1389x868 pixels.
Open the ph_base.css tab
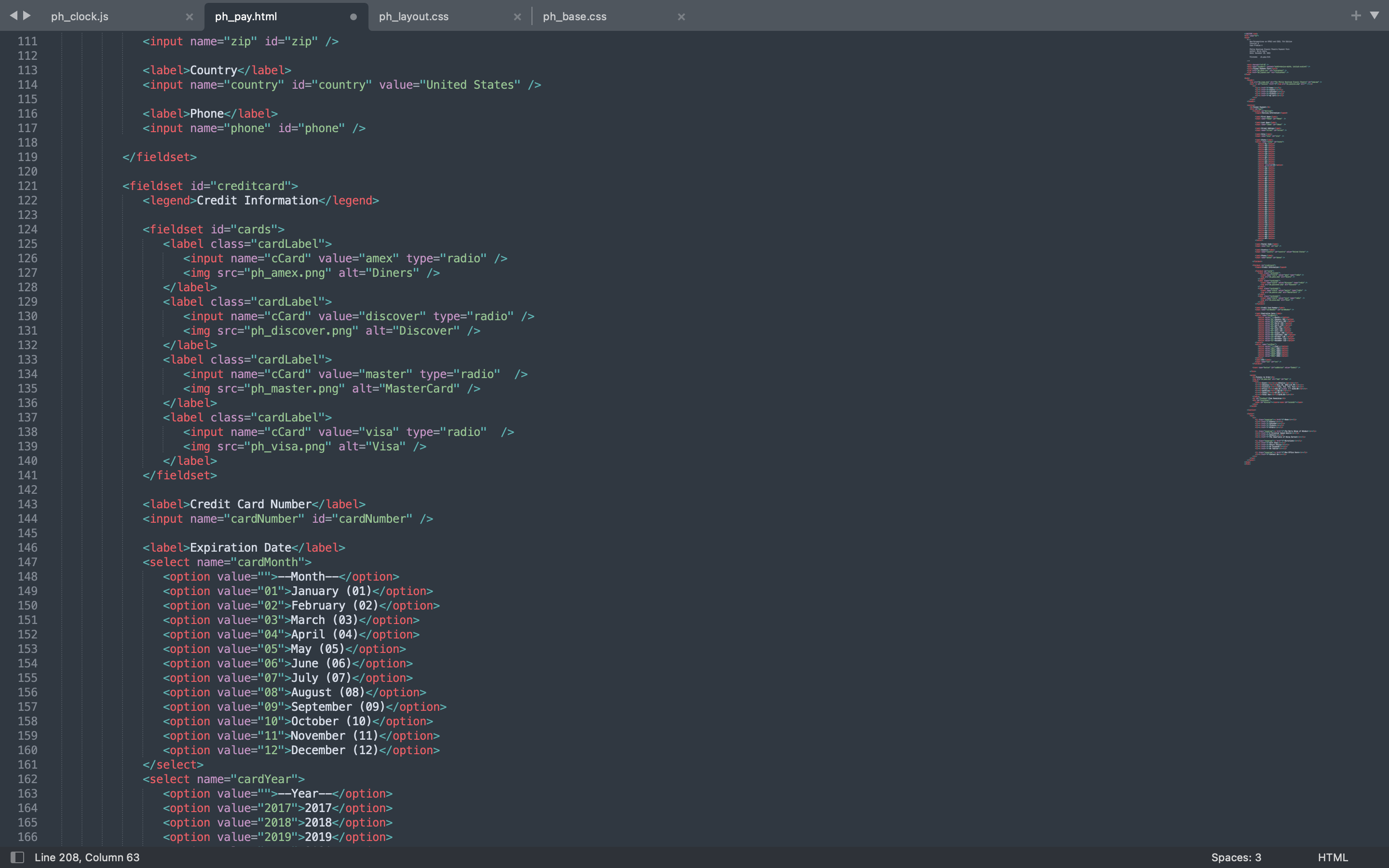[x=574, y=17]
